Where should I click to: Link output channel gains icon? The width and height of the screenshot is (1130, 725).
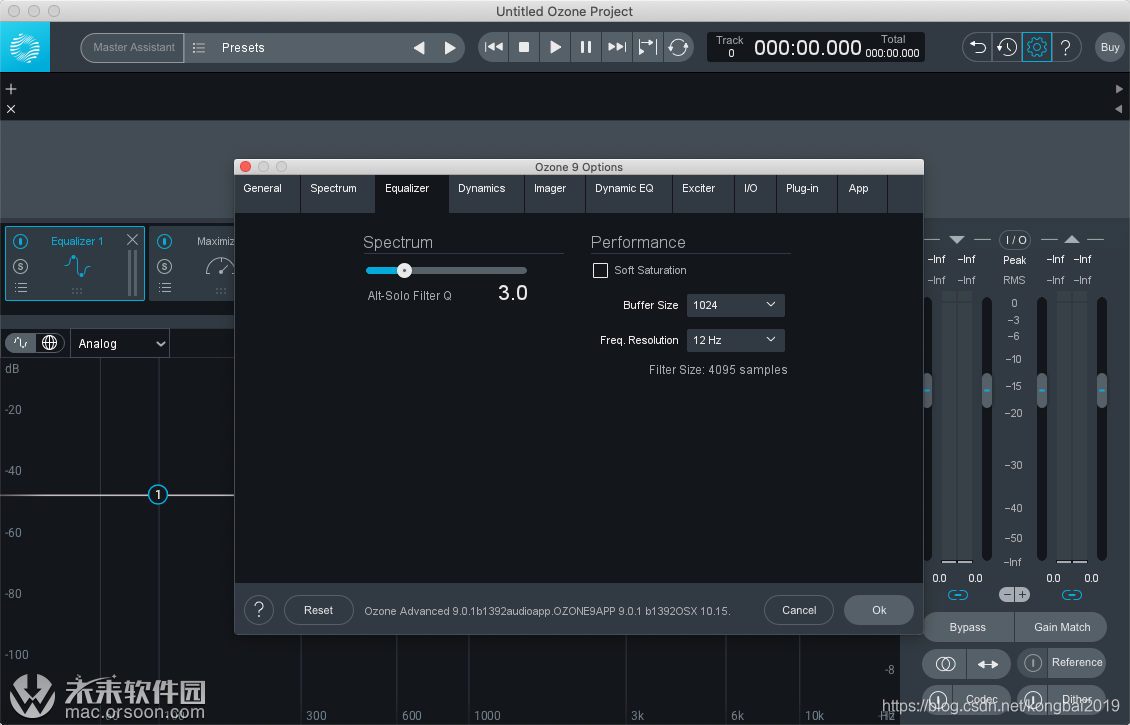click(x=1072, y=595)
